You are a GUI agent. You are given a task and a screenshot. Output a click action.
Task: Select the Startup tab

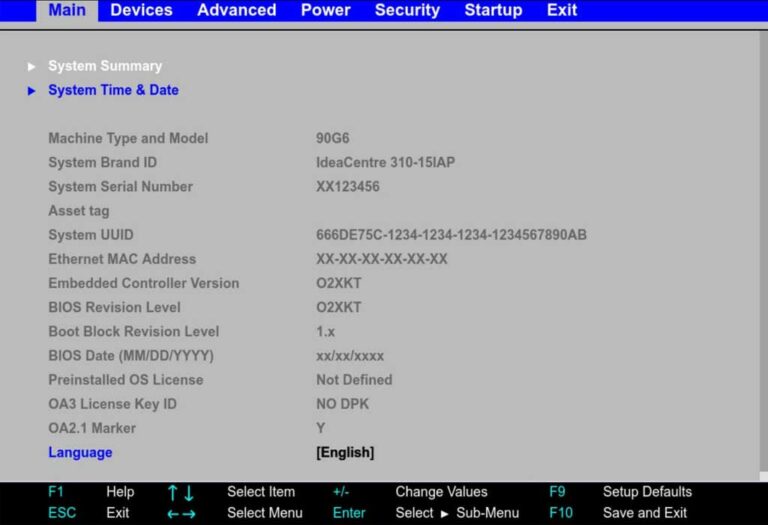pyautogui.click(x=493, y=10)
